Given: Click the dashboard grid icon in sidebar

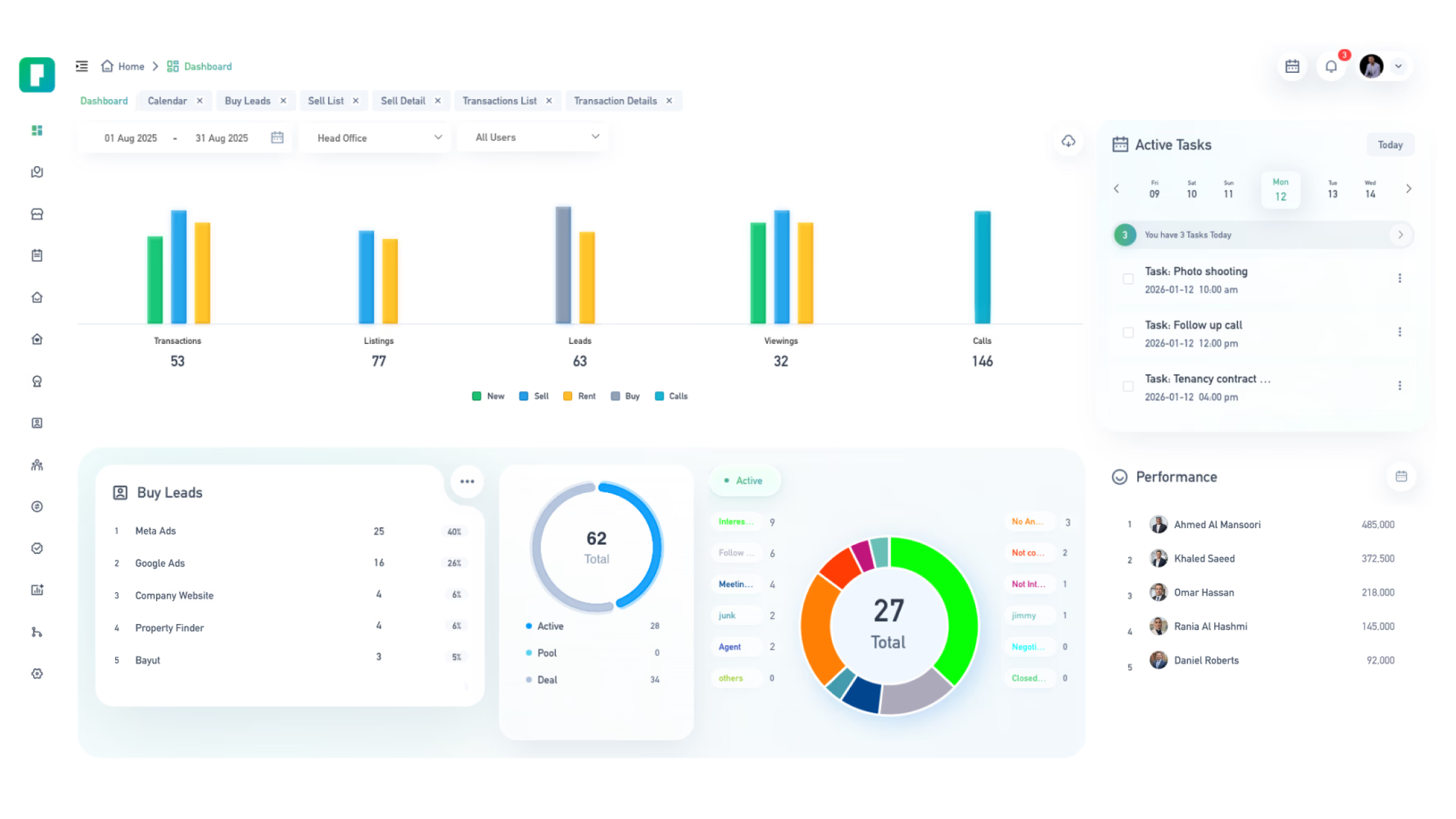Looking at the screenshot, I should [37, 130].
